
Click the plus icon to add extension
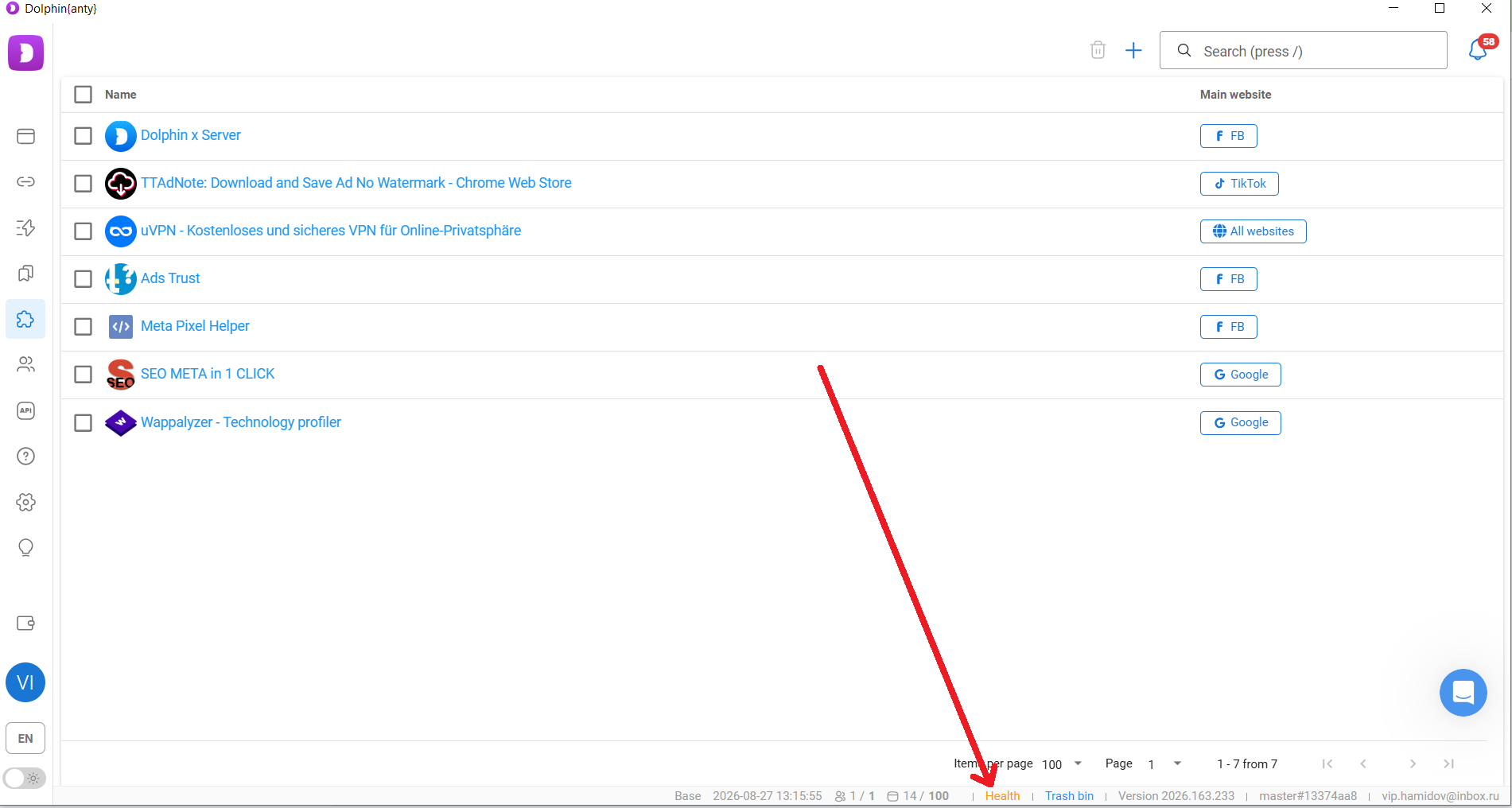tap(1133, 51)
